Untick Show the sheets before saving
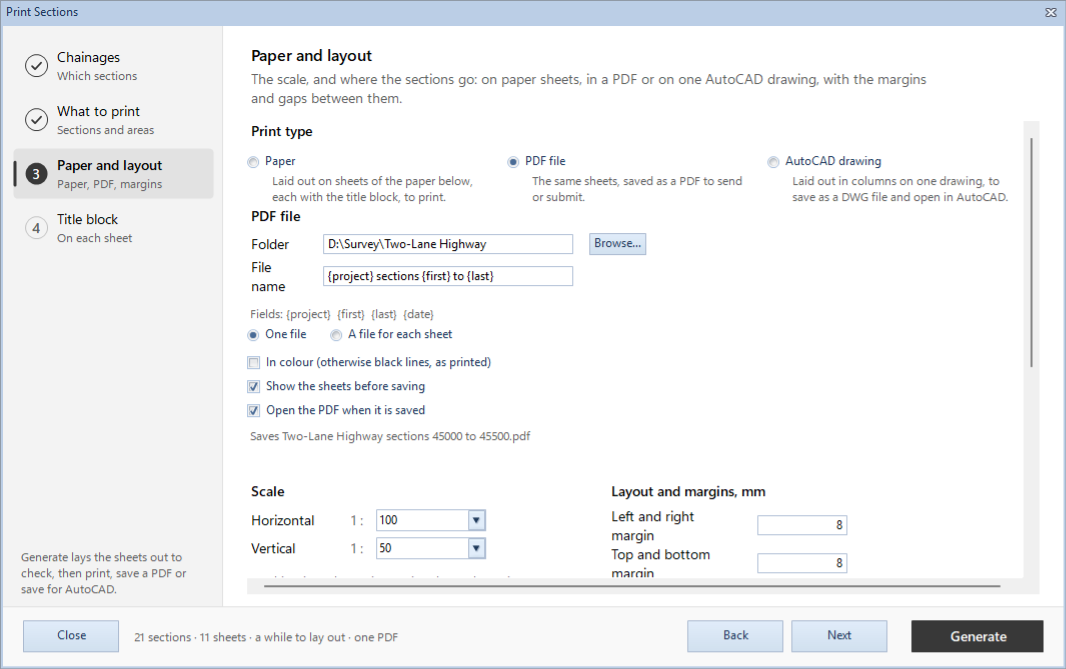This screenshot has height=669, width=1066. pyautogui.click(x=254, y=387)
